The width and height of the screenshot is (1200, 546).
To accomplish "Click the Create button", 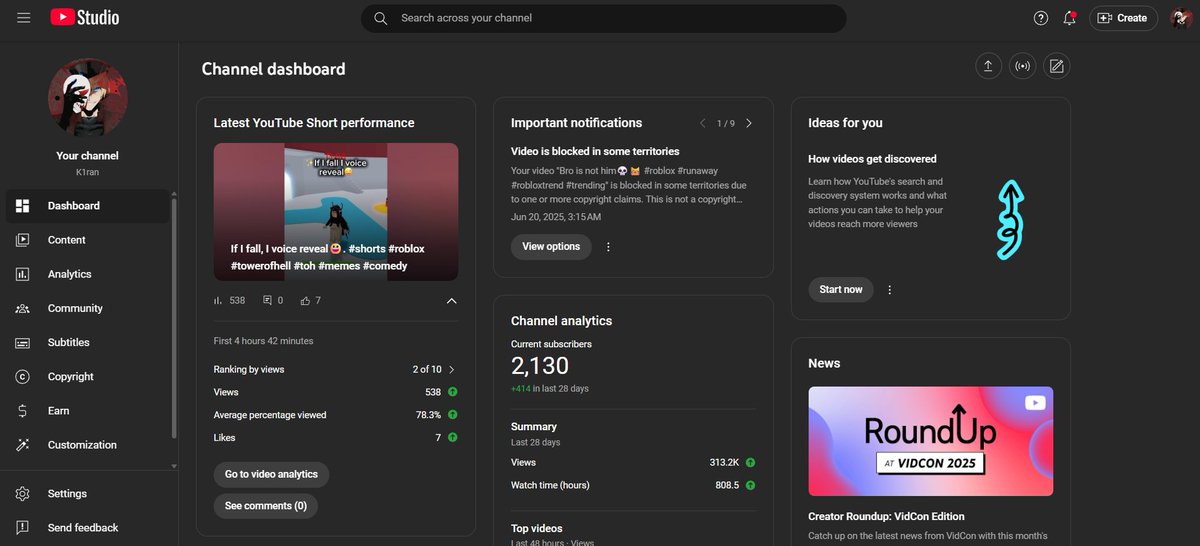I will coord(1123,18).
